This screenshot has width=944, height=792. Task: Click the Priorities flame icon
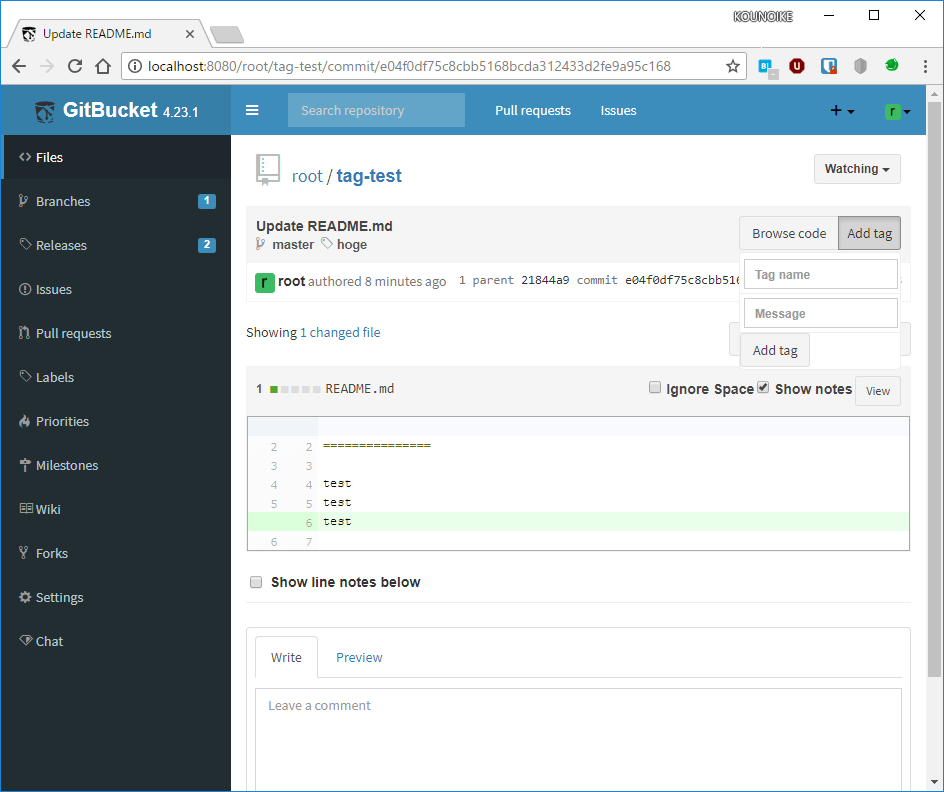point(24,421)
